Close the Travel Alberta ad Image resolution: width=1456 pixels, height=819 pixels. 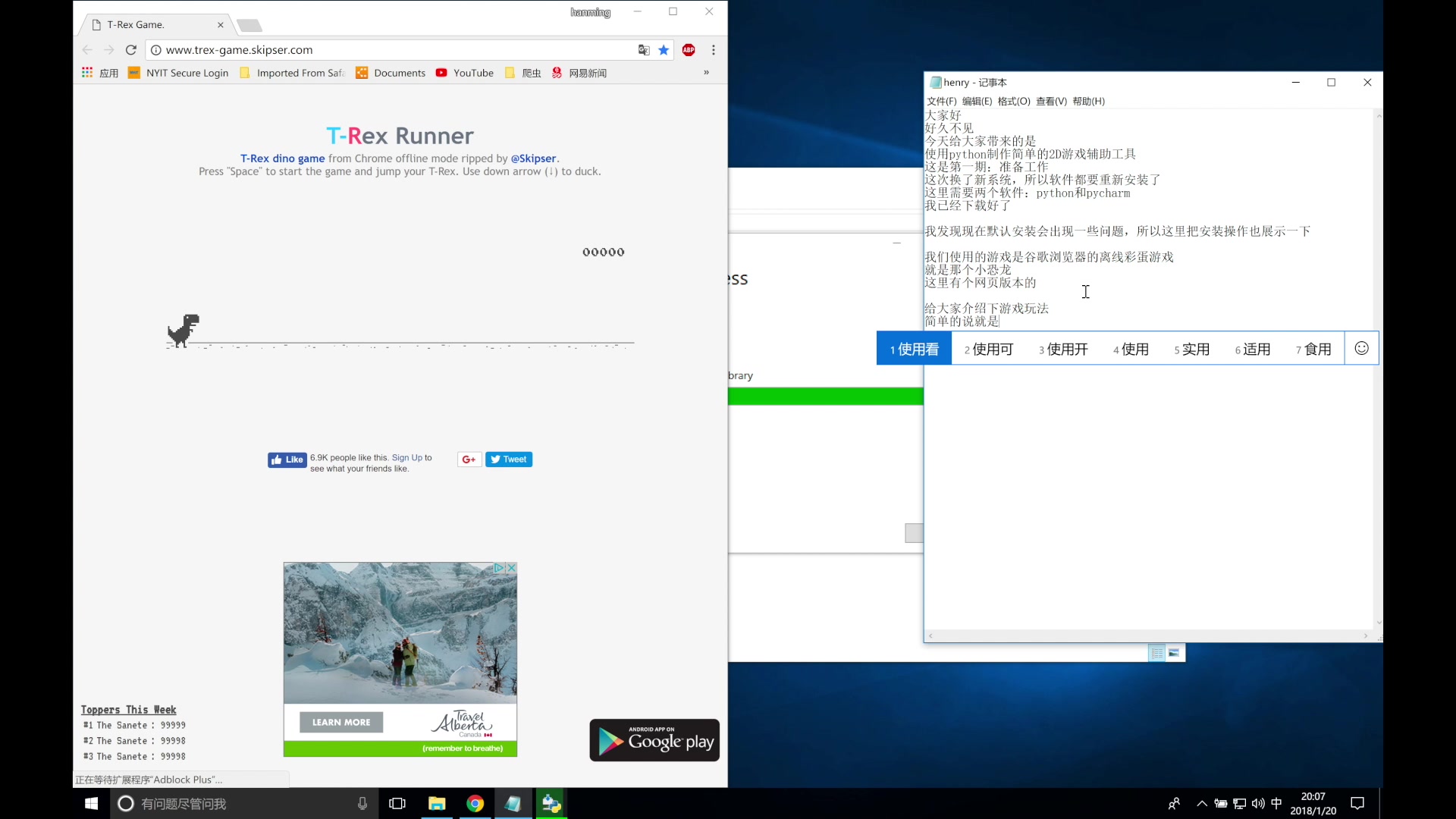pyautogui.click(x=512, y=568)
